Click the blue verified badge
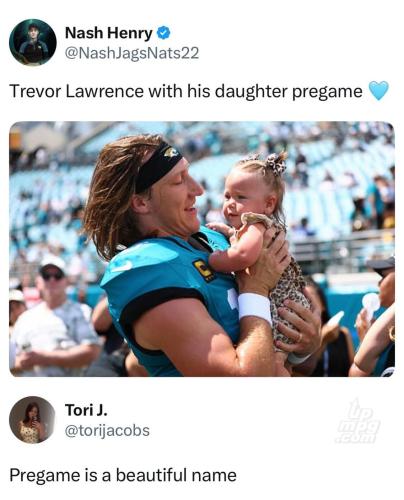The width and height of the screenshot is (404, 500). [x=163, y=33]
